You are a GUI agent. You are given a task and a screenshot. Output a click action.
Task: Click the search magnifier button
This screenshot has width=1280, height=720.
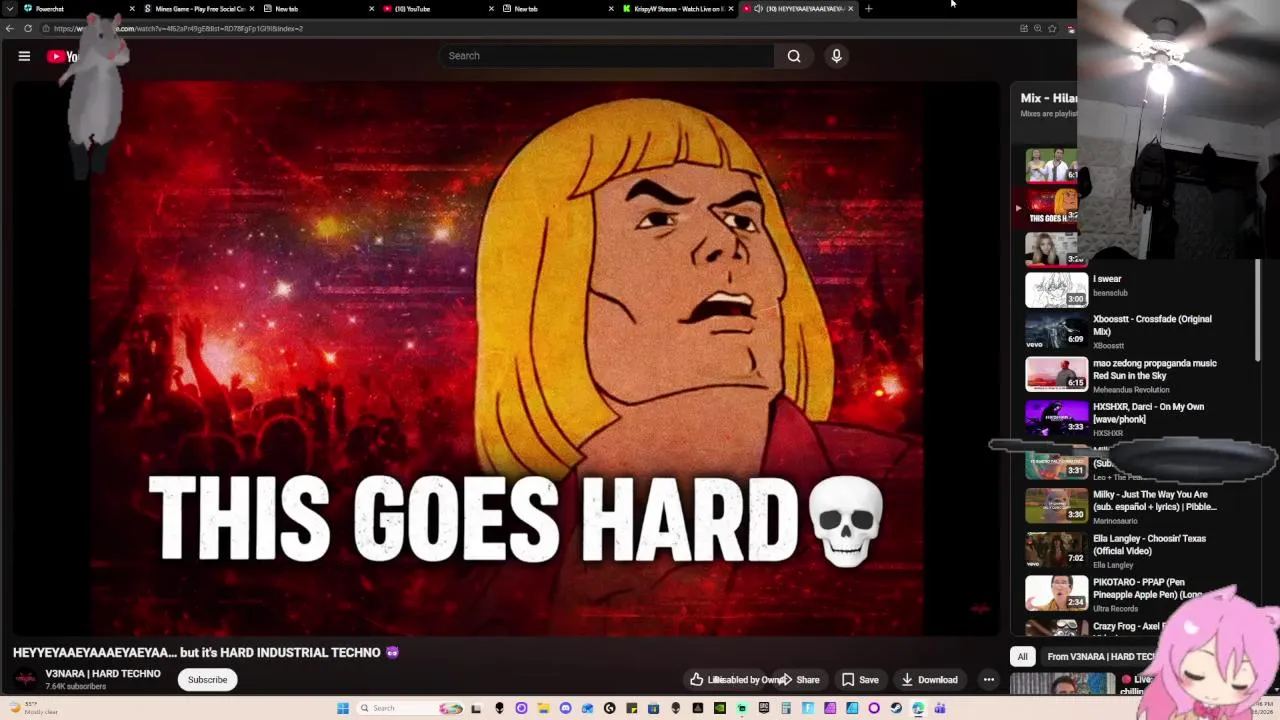(794, 56)
